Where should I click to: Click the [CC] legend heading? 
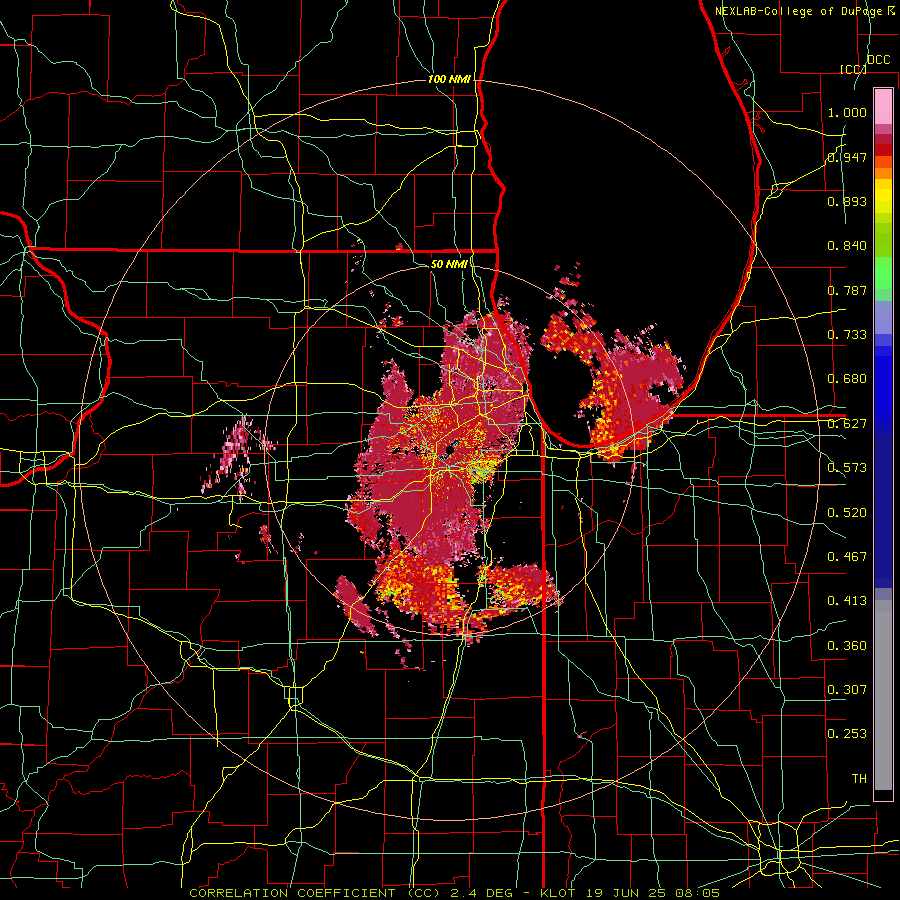(x=853, y=69)
